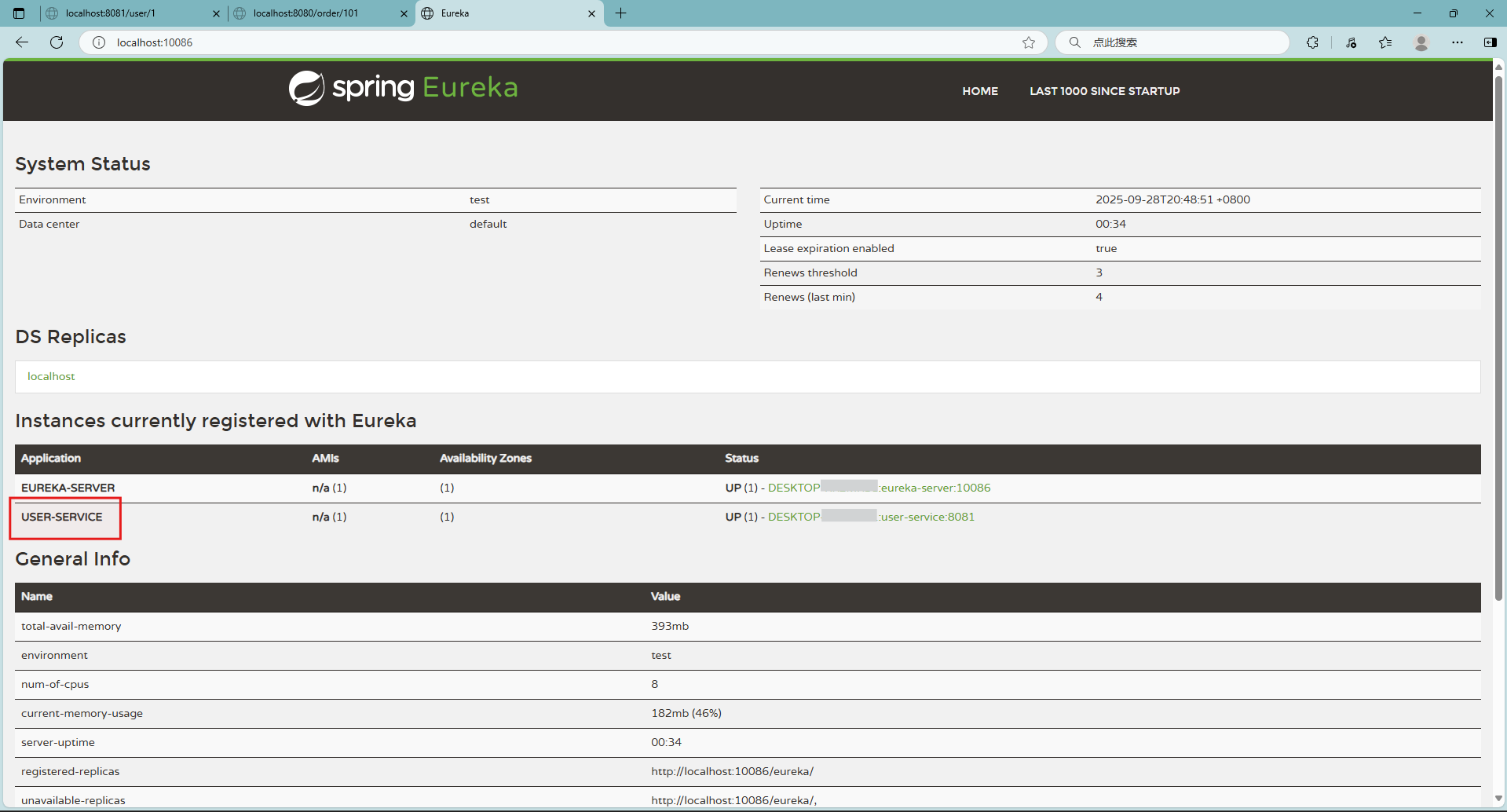The height and width of the screenshot is (812, 1507).
Task: Open the tab actions menu icon
Action: click(19, 13)
